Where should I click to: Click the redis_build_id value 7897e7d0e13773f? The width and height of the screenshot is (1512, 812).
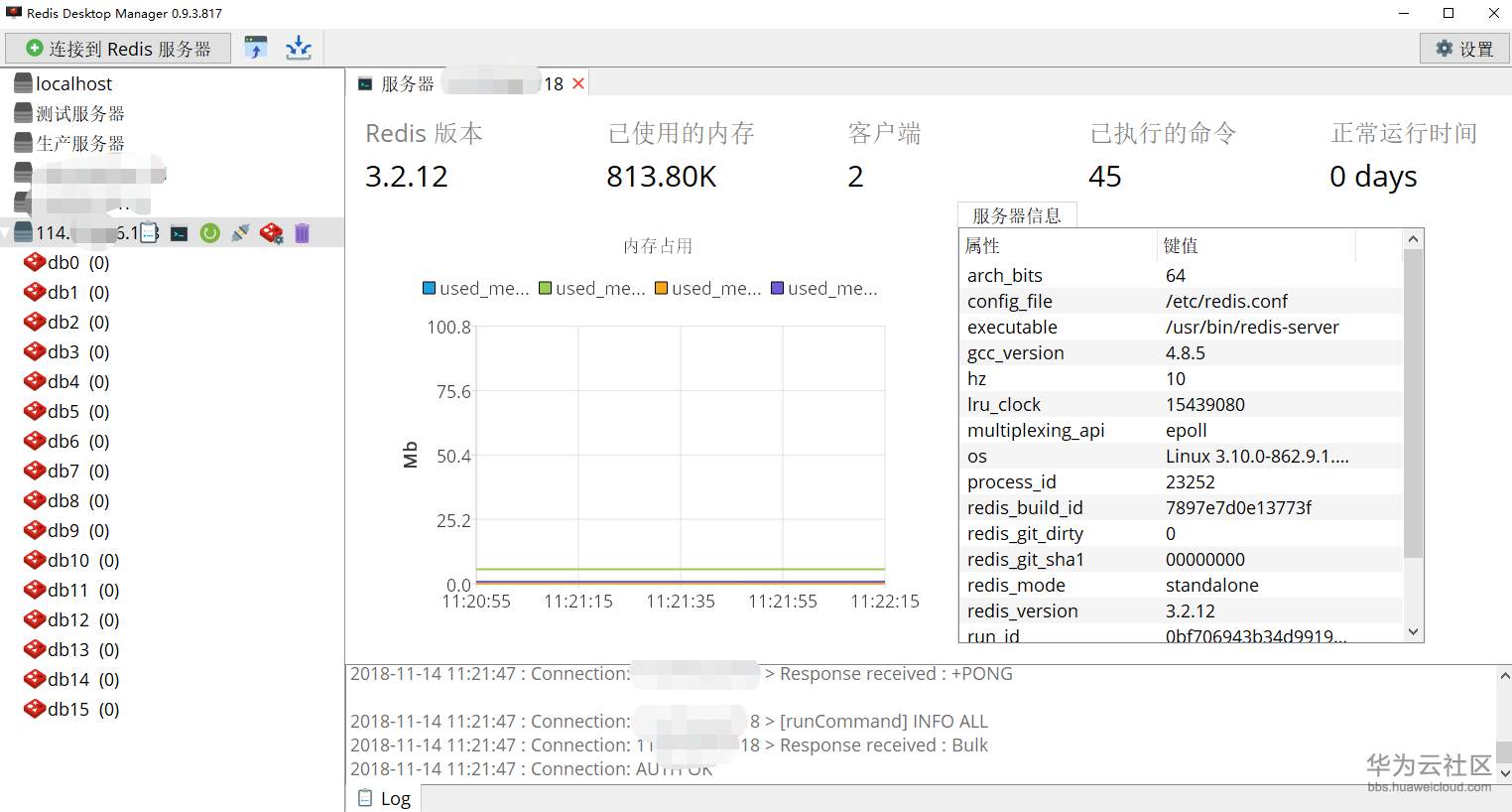tap(1238, 507)
